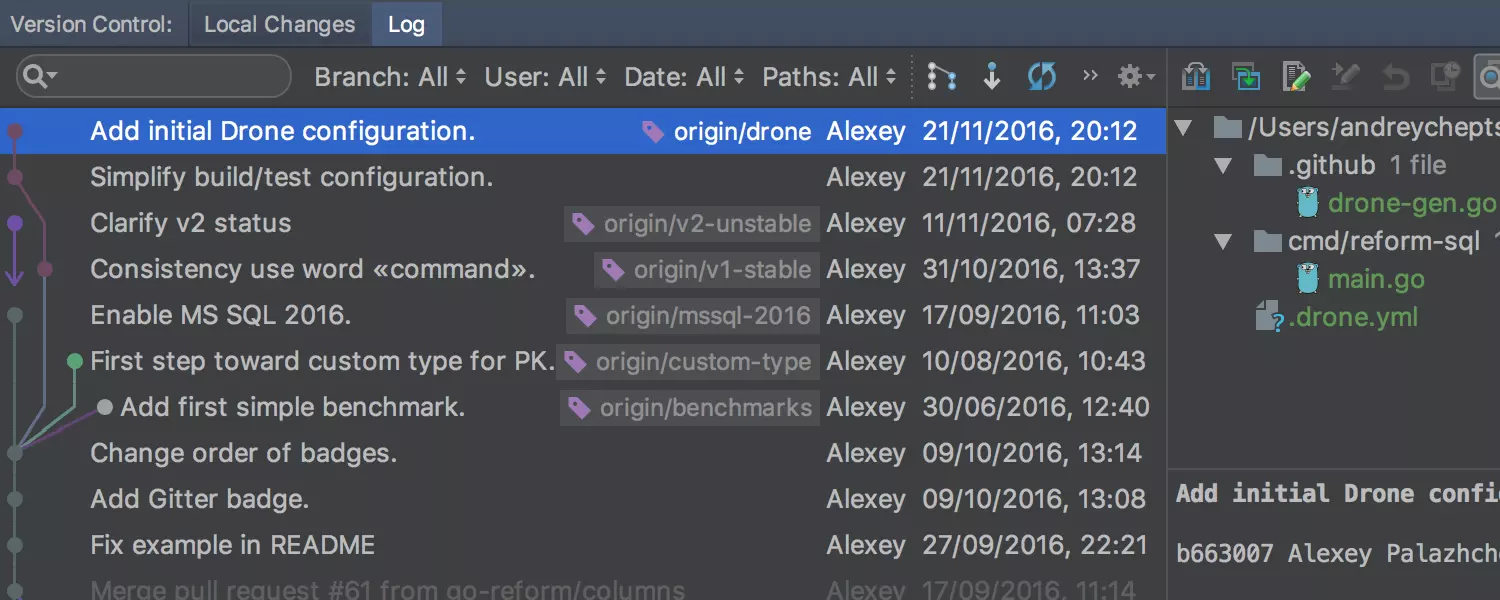Click the IntelliSort branch graph icon
The image size is (1500, 600).
pos(941,77)
